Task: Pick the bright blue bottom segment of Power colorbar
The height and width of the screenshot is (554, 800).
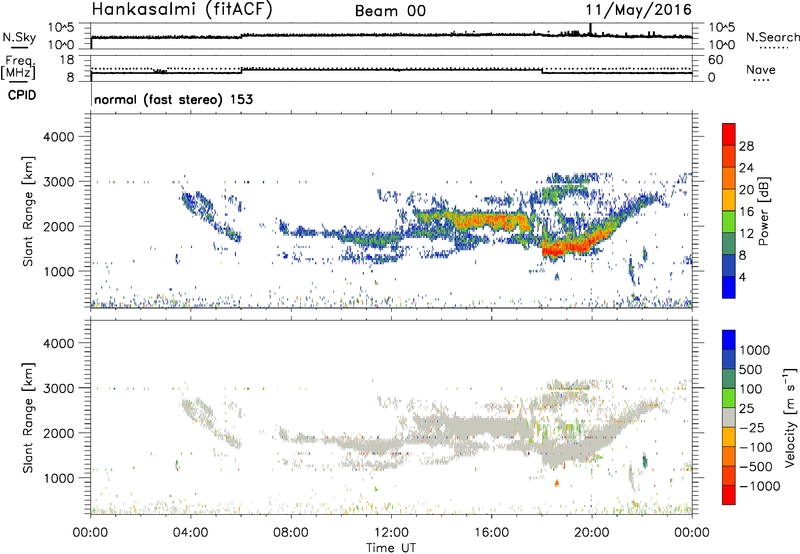Action: click(729, 288)
